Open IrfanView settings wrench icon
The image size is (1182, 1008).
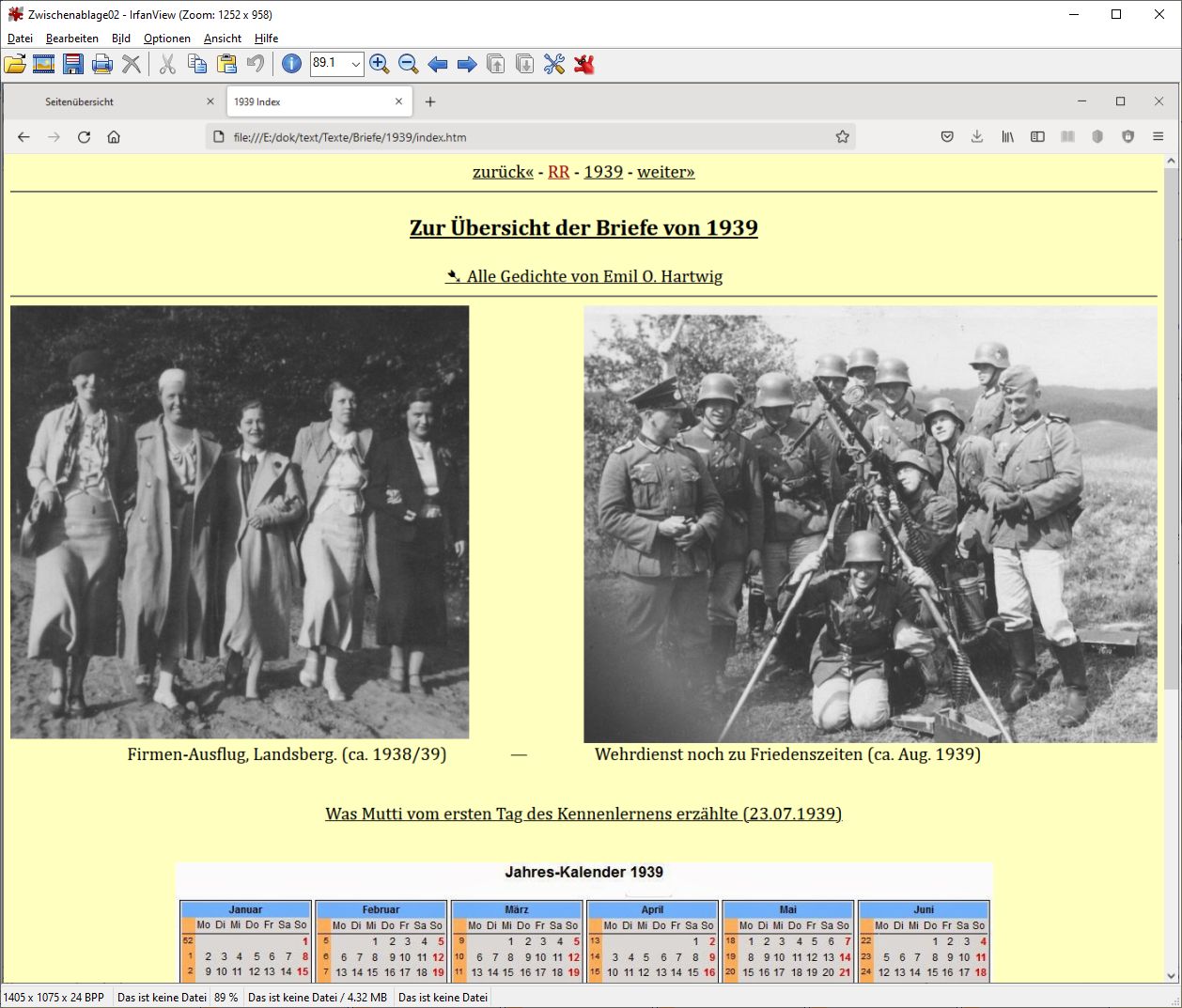pyautogui.click(x=554, y=64)
